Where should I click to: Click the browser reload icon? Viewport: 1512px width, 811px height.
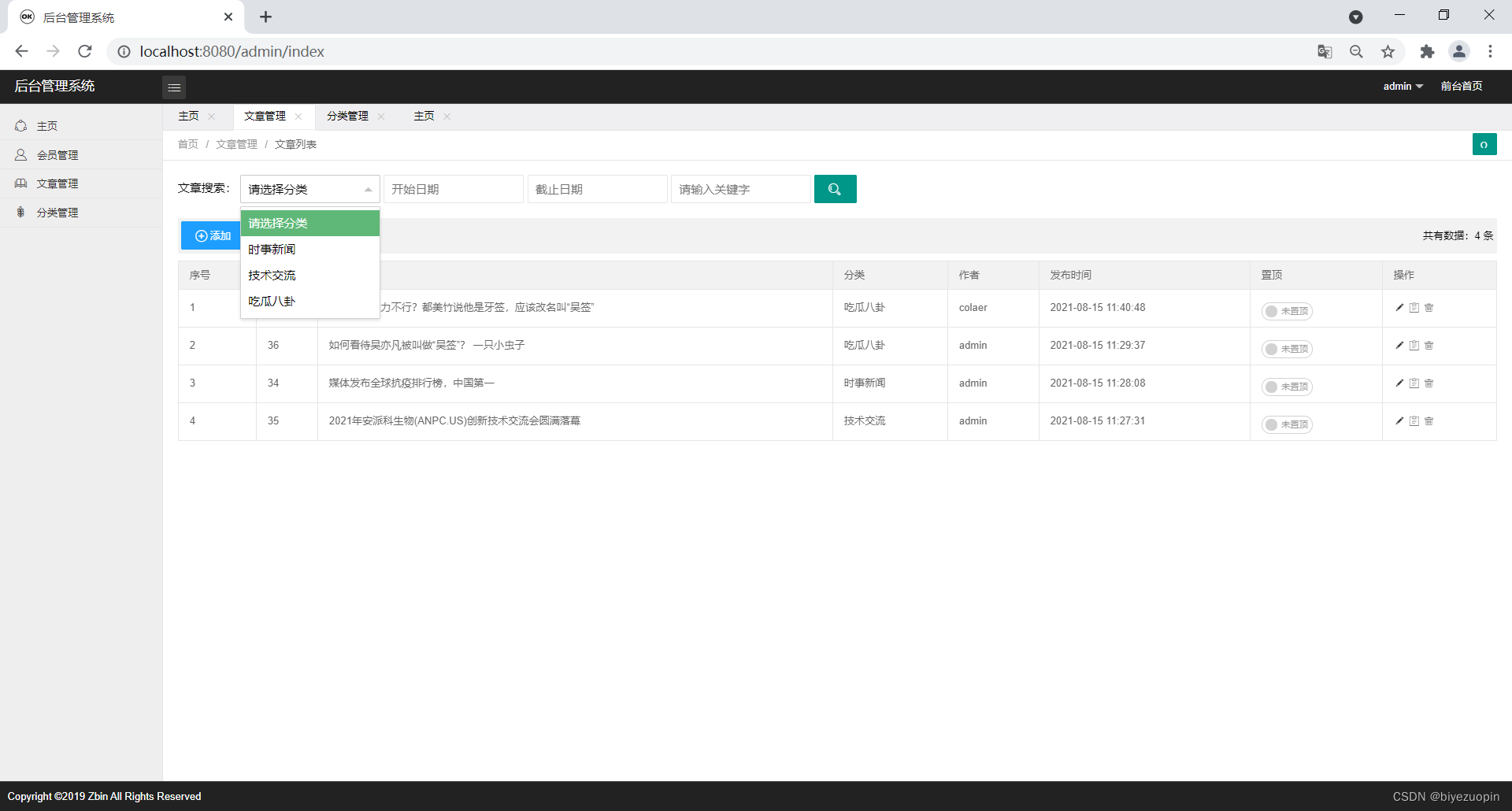(85, 51)
